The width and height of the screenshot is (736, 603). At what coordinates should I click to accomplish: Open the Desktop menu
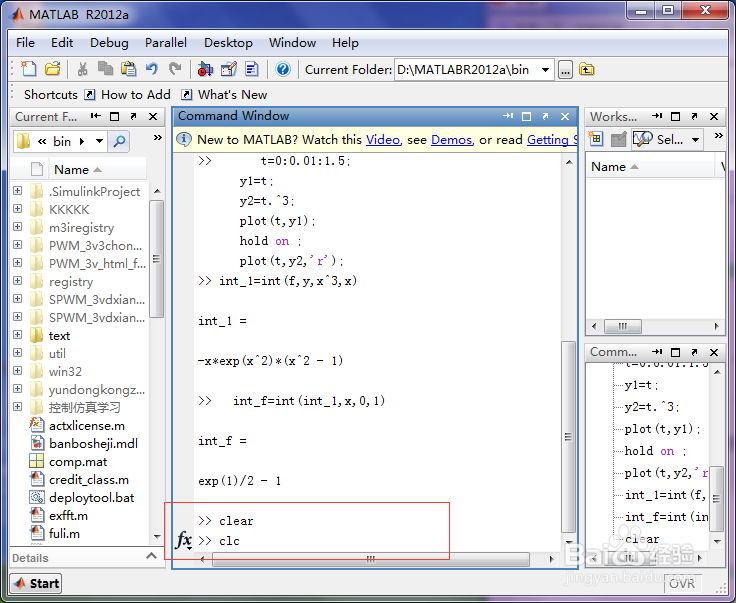point(228,43)
